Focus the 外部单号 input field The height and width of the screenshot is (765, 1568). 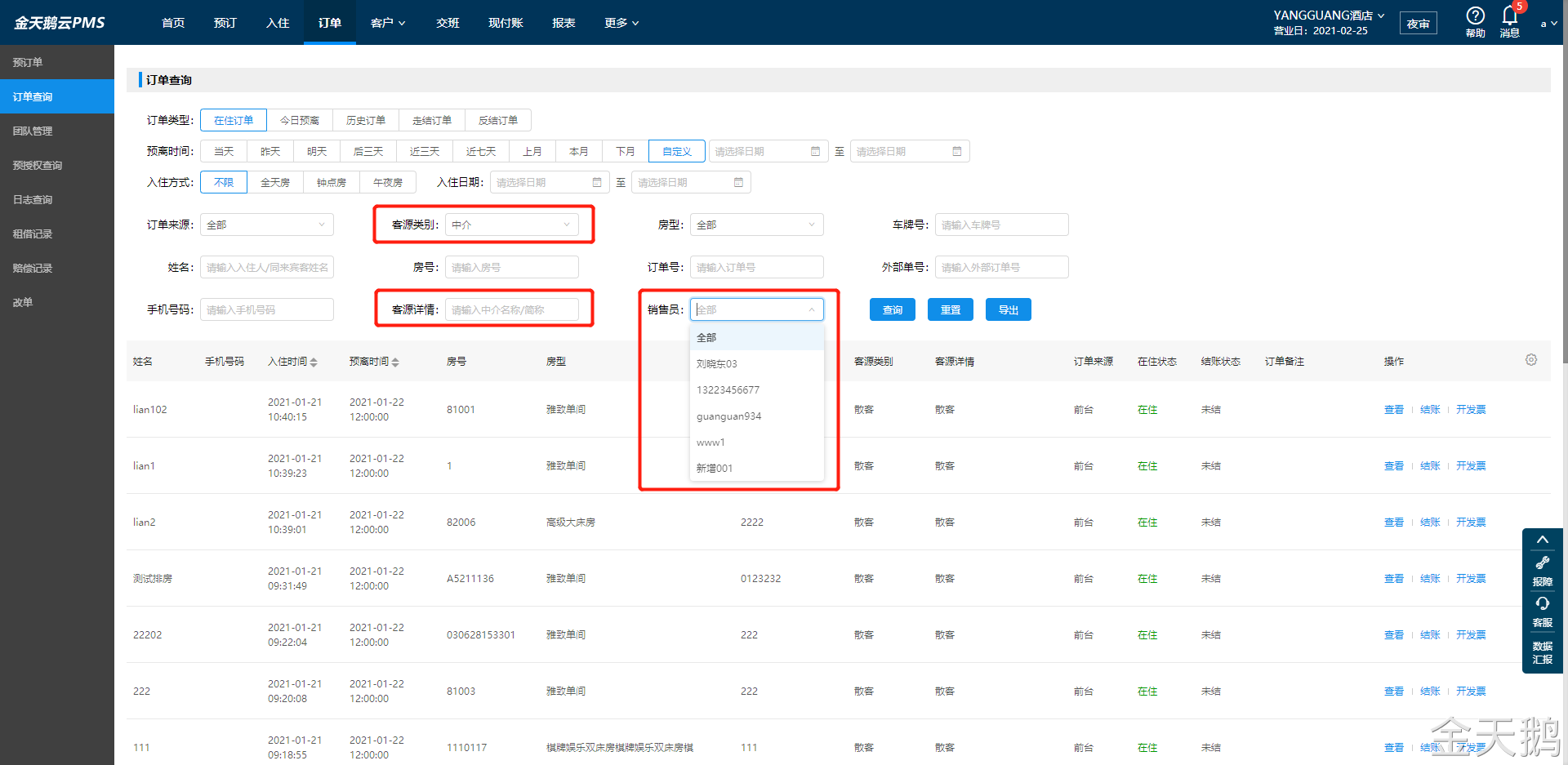coord(1002,267)
